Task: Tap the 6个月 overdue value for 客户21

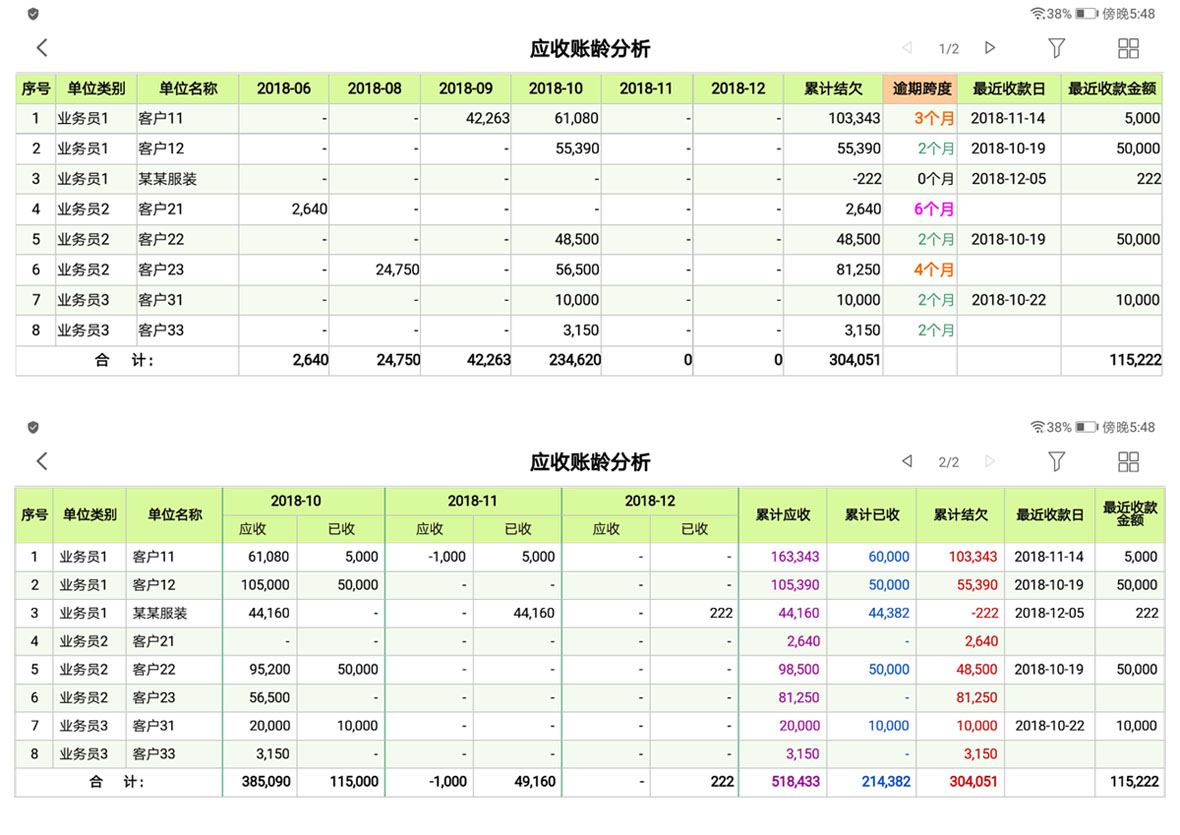Action: [x=934, y=209]
